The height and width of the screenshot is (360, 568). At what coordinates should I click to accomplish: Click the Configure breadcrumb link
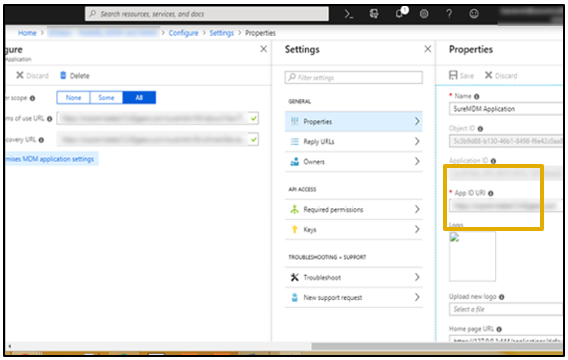pyautogui.click(x=183, y=33)
